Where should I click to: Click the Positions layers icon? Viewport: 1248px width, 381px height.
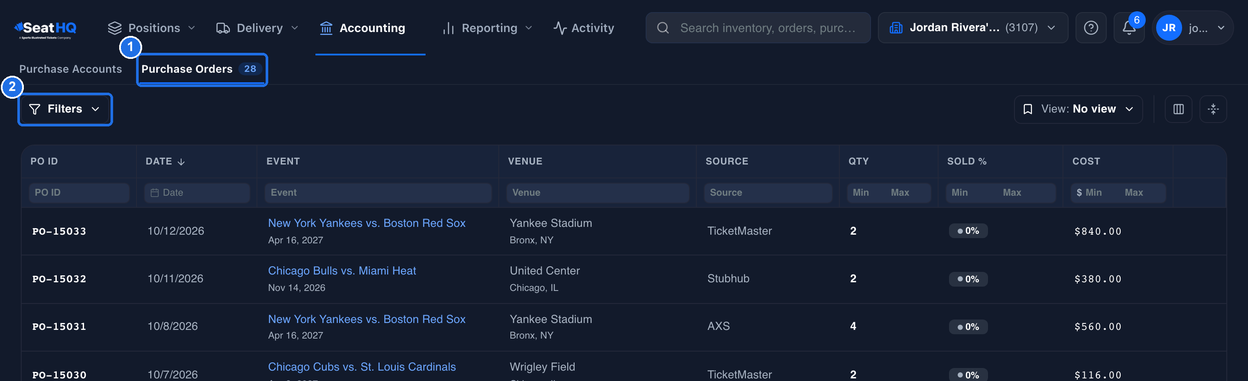115,28
